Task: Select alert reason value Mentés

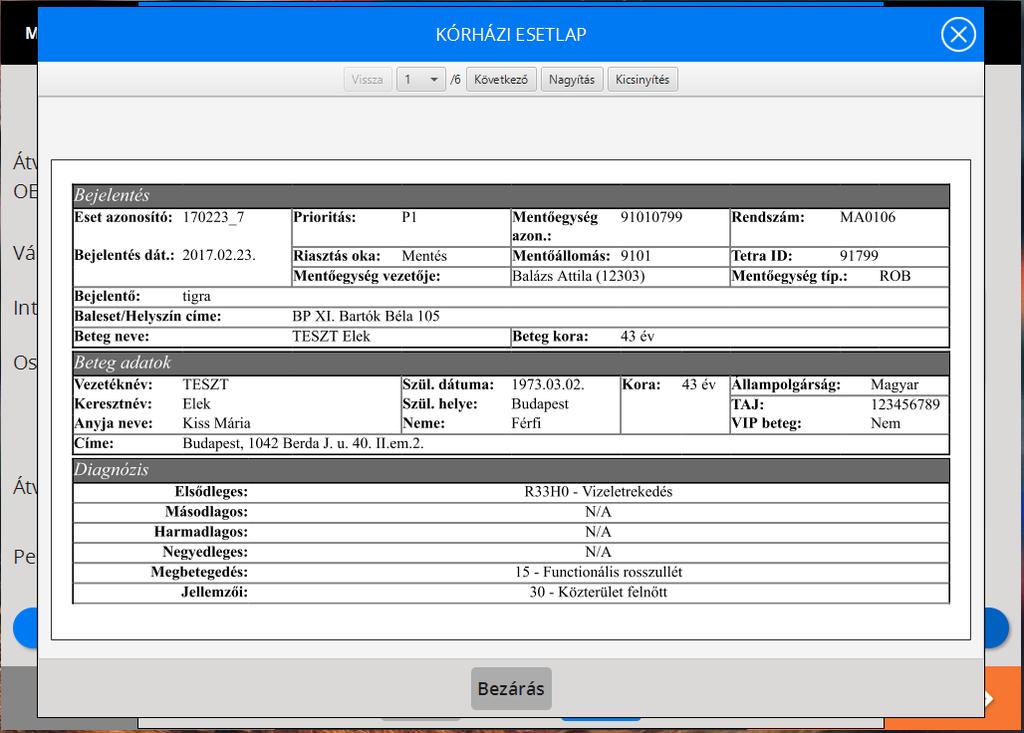Action: coord(424,256)
